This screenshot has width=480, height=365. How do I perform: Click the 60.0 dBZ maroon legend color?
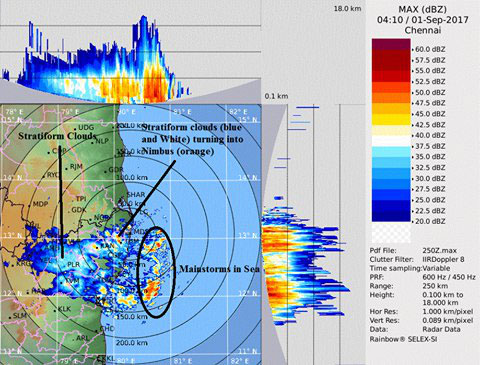click(x=391, y=45)
